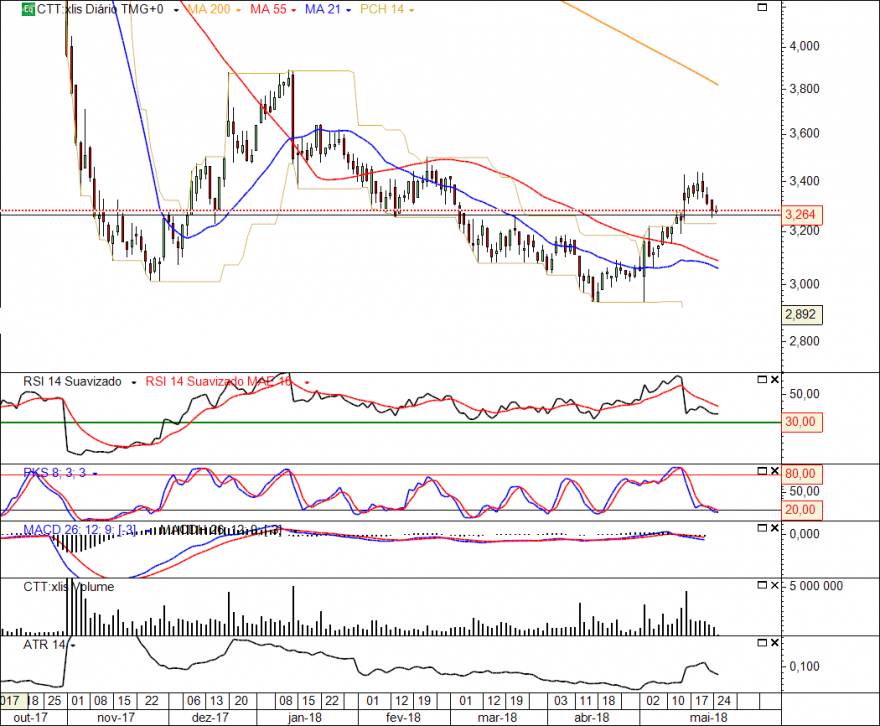Open the MA 200 indicator dropdown arrow
This screenshot has height=726, width=880.
[239, 10]
